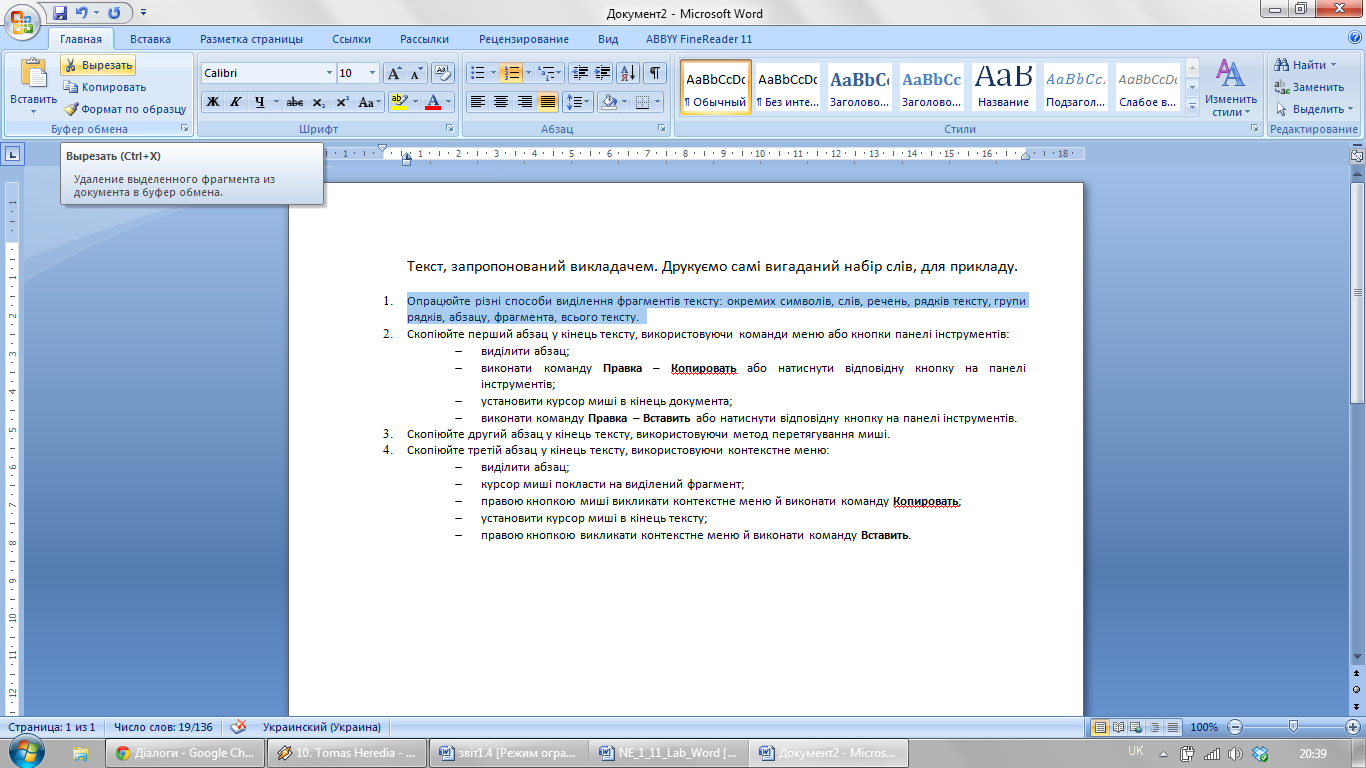The image size is (1366, 768).
Task: Open Діалоги Google Chrome taskbar item
Action: (x=184, y=753)
